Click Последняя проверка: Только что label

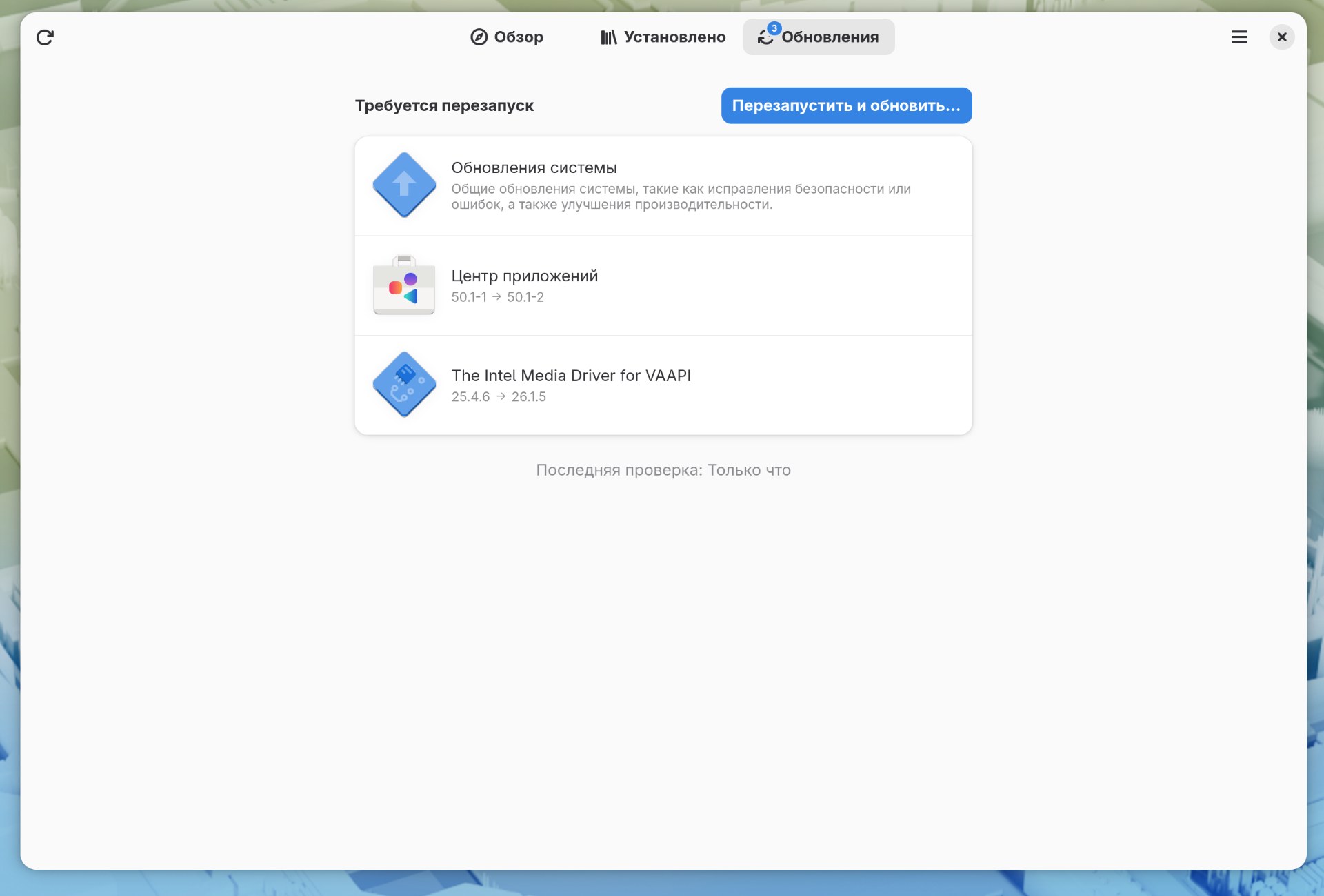[663, 470]
